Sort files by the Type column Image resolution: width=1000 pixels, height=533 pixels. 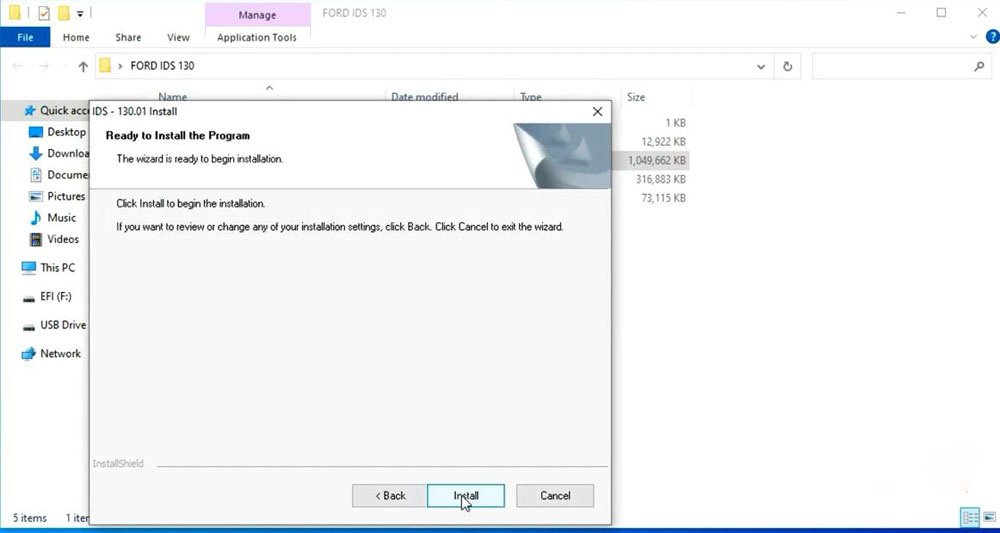click(x=531, y=97)
